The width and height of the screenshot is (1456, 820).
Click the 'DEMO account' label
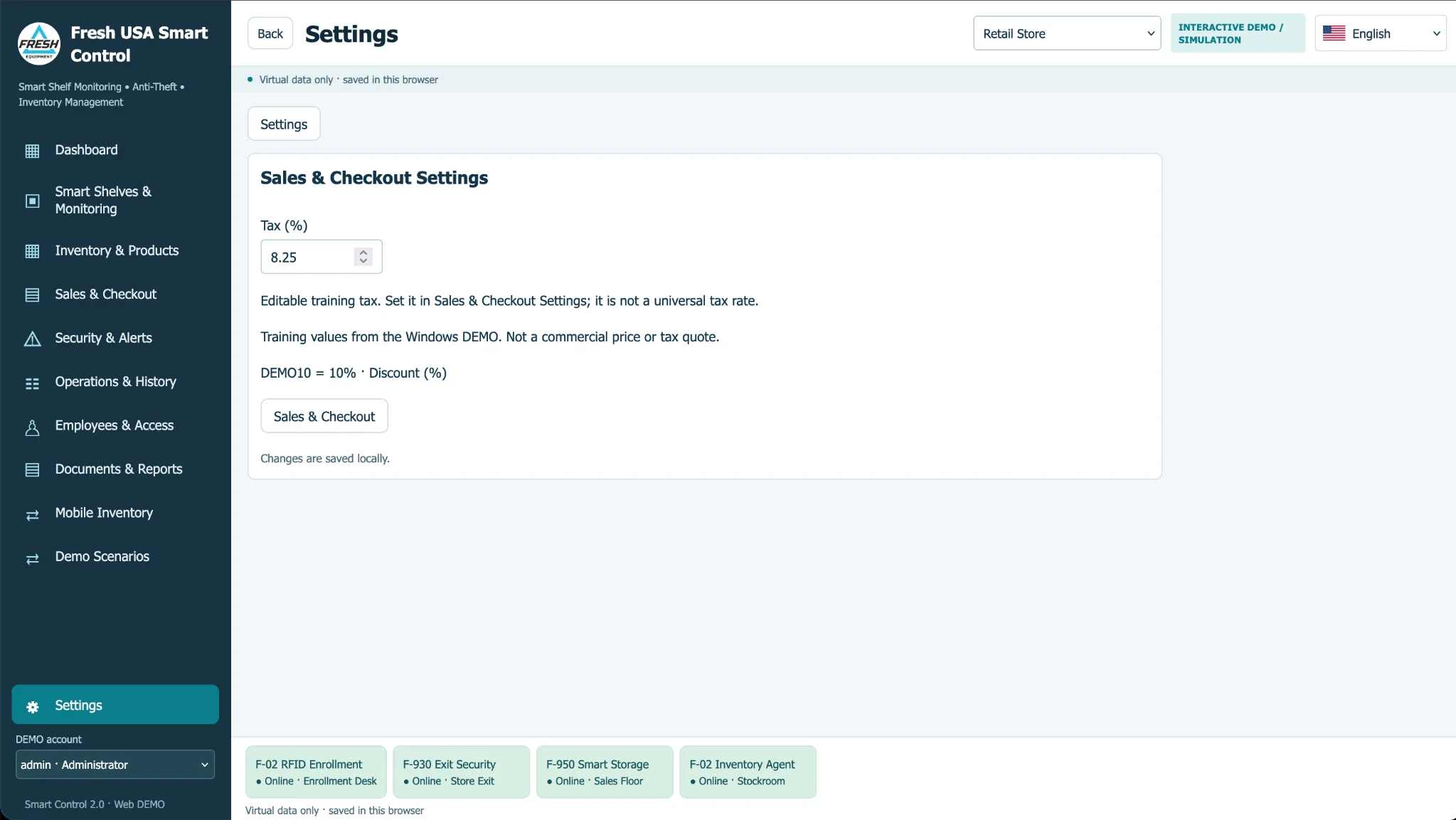point(48,740)
